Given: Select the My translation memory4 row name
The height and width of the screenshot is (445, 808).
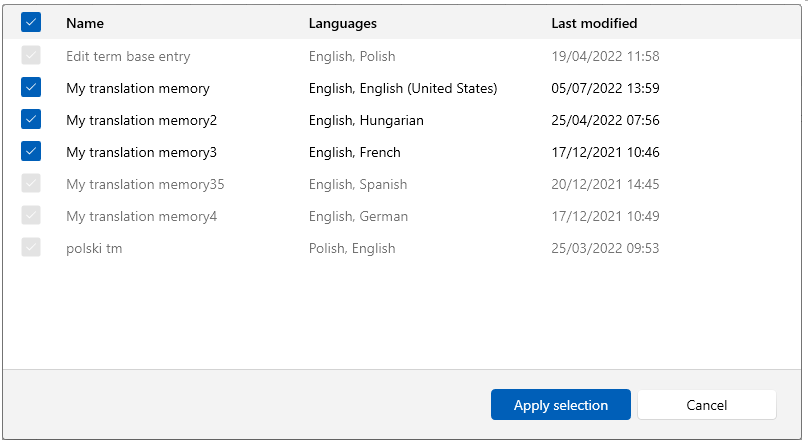Looking at the screenshot, I should [141, 216].
